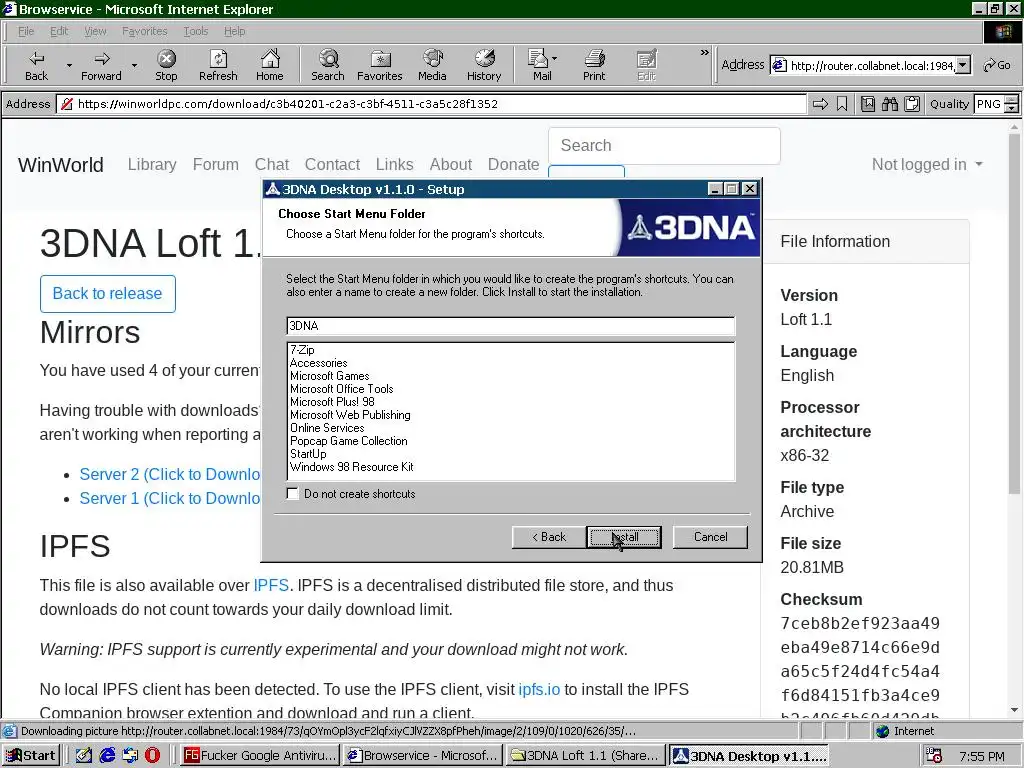Click the page scrollbar down arrow

1014,710
